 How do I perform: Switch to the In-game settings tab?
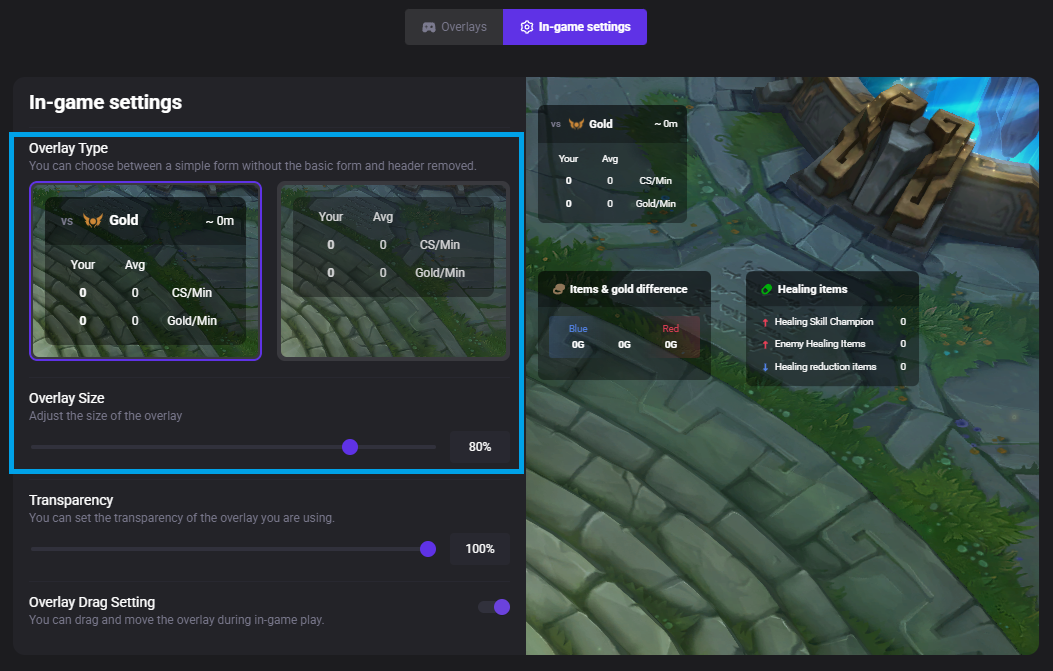pyautogui.click(x=575, y=26)
